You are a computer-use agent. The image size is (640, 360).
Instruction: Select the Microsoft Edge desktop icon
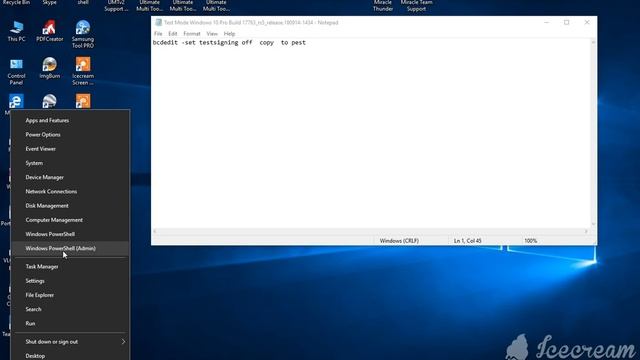[x=16, y=101]
